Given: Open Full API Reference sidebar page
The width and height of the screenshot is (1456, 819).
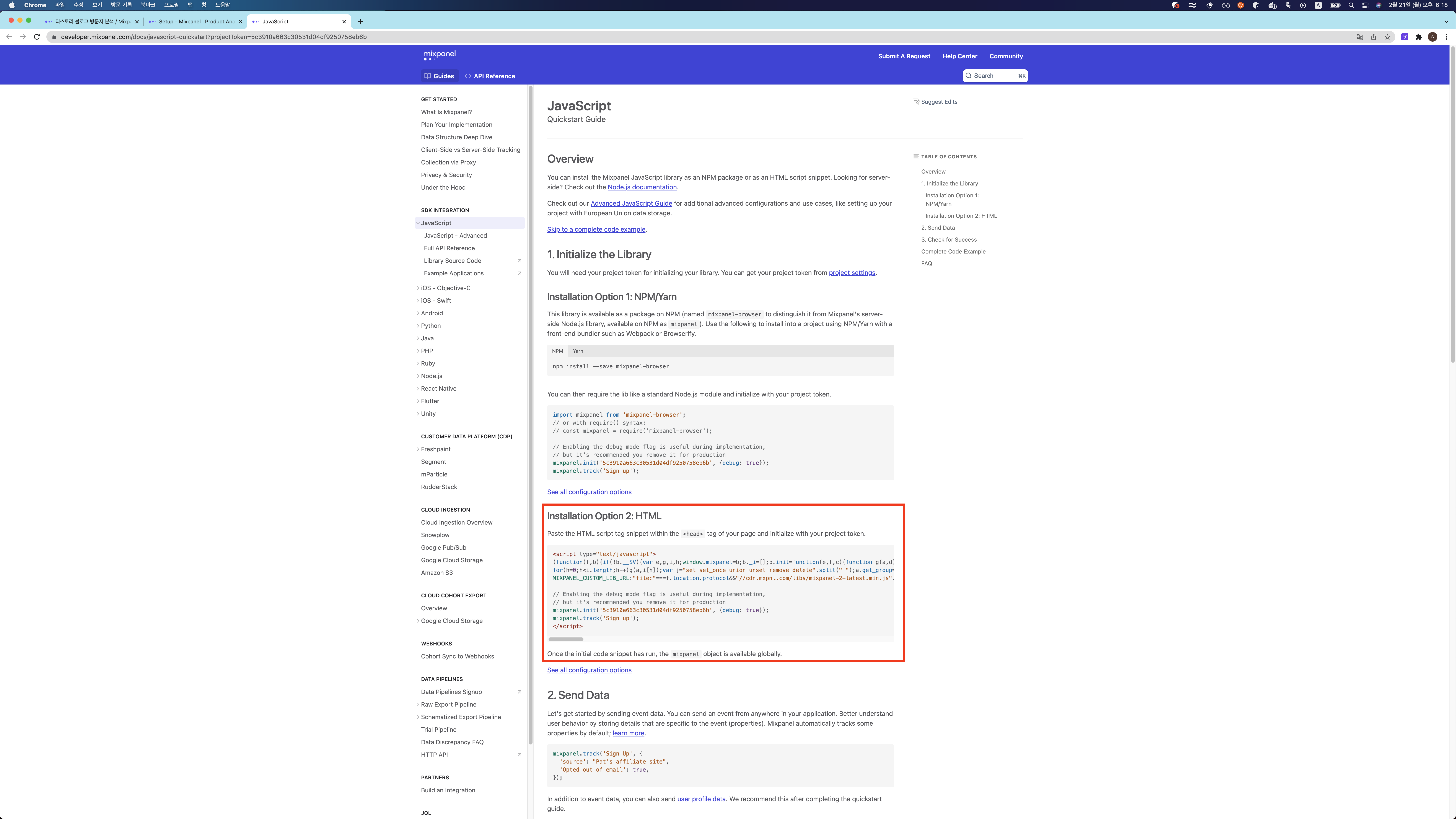Looking at the screenshot, I should (449, 248).
